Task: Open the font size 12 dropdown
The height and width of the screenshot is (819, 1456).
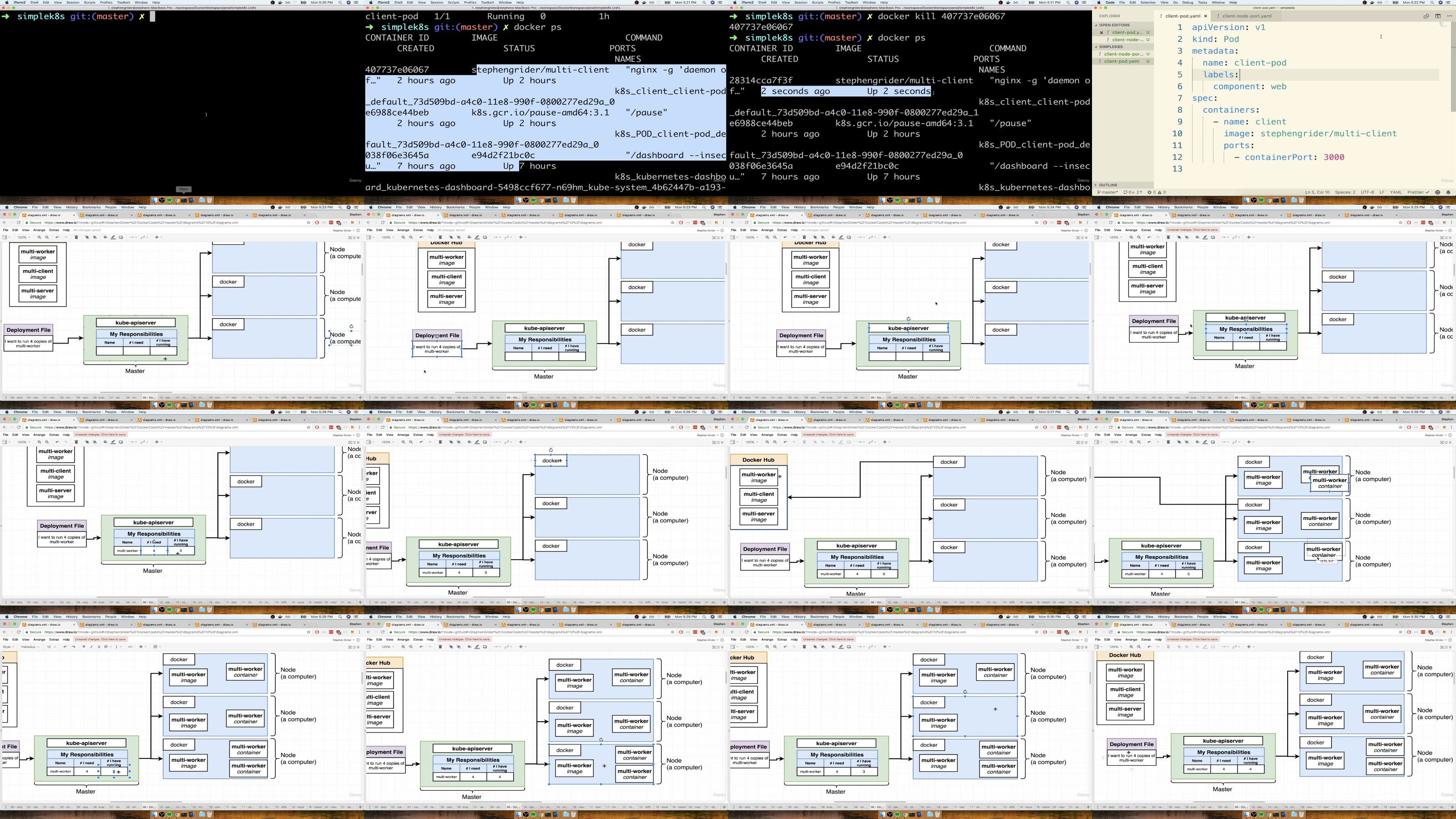Action: (x=51, y=647)
